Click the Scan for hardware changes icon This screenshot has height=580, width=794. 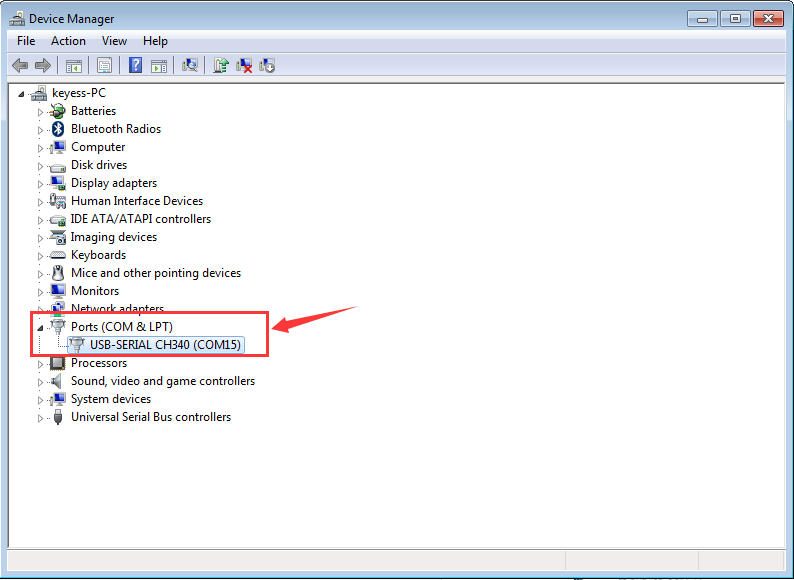click(x=189, y=65)
